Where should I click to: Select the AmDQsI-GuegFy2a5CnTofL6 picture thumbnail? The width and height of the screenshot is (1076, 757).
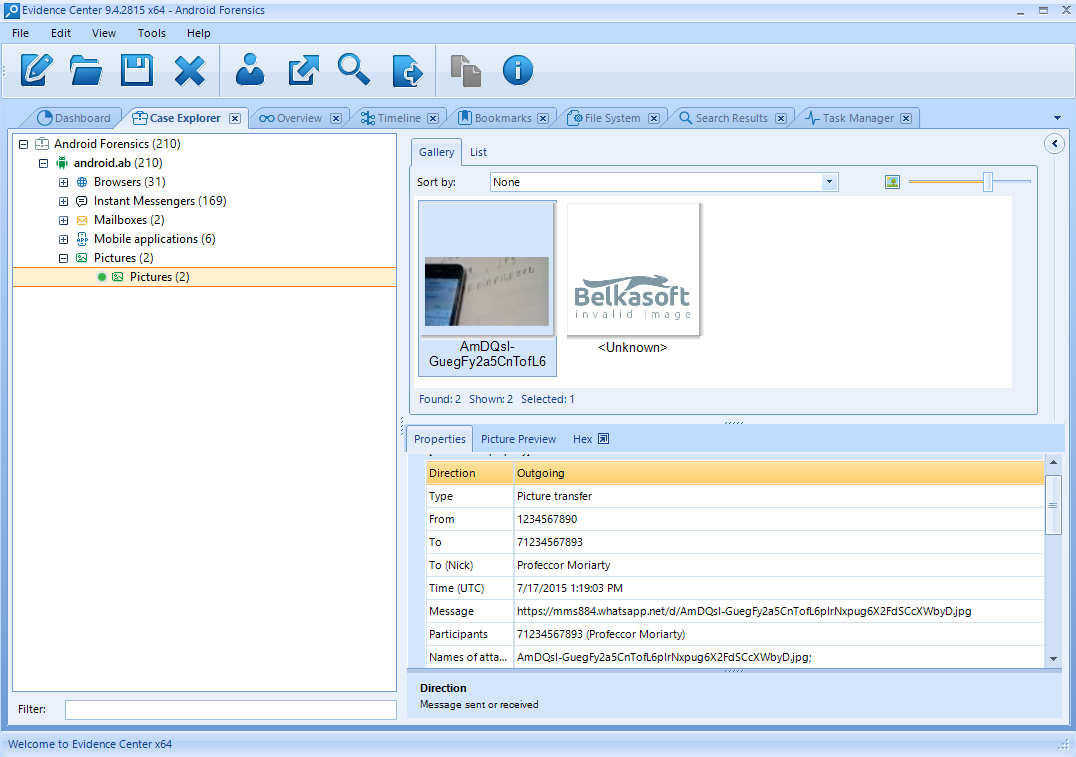487,289
